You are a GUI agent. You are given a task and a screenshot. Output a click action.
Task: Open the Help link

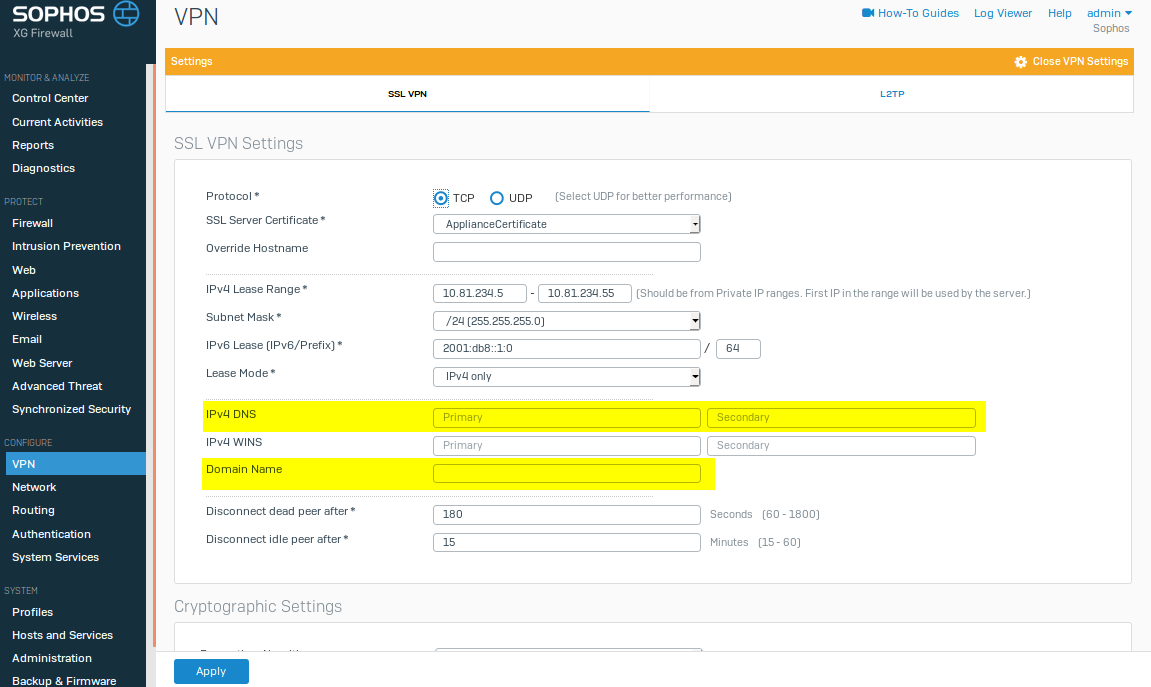1059,13
